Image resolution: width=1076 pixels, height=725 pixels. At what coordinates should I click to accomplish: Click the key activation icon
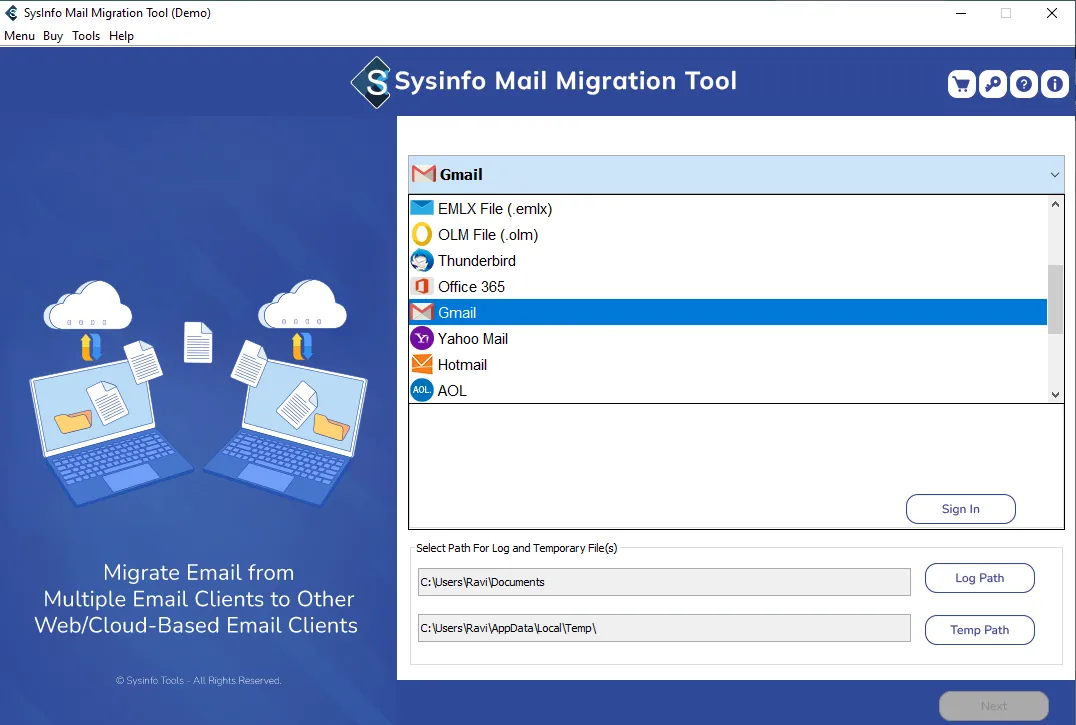click(x=992, y=84)
